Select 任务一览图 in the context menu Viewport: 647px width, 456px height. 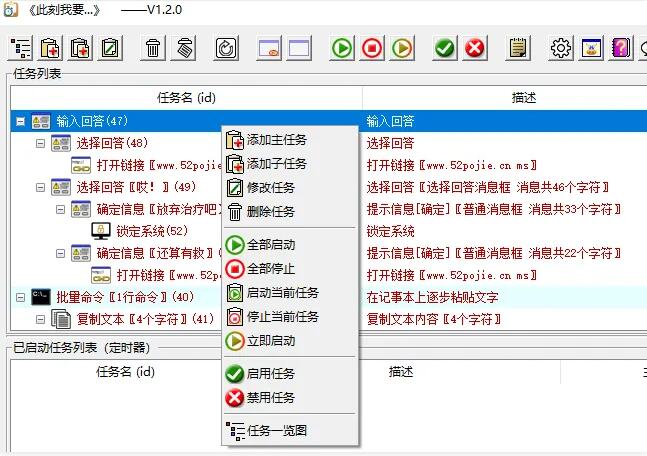[276, 430]
